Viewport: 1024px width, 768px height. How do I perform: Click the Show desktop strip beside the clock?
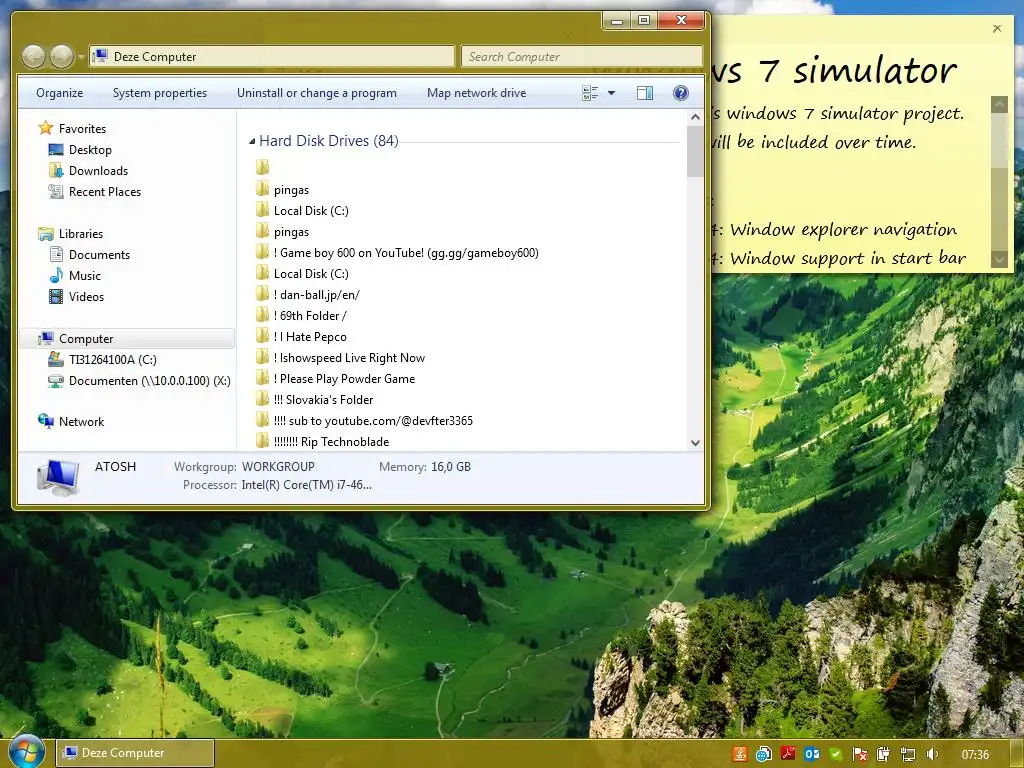(1017, 754)
